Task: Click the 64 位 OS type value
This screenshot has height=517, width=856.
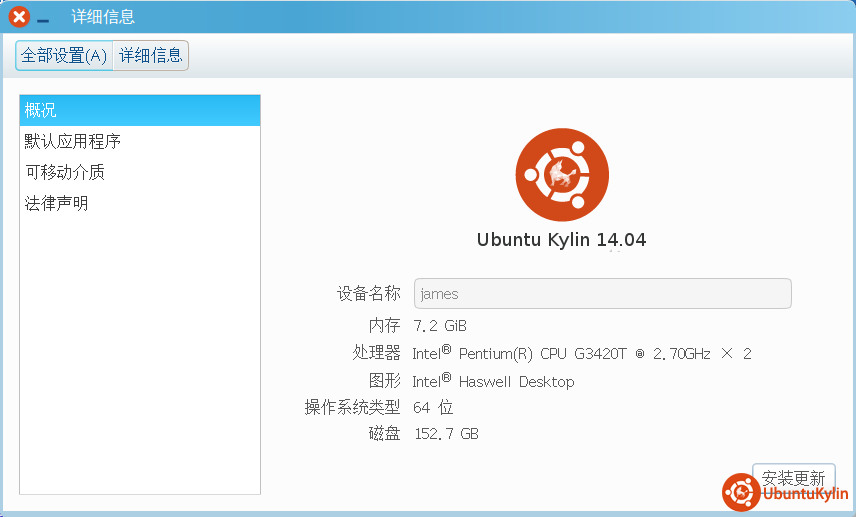Action: (433, 408)
